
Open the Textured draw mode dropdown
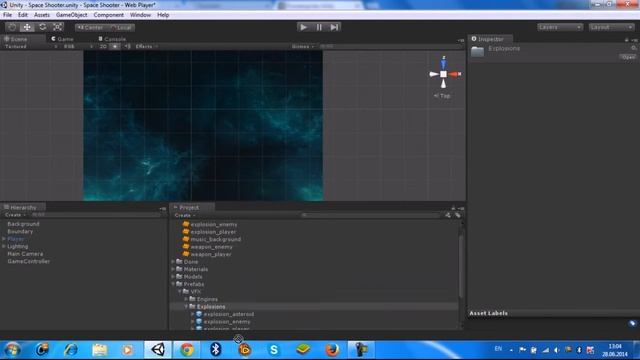[31, 47]
